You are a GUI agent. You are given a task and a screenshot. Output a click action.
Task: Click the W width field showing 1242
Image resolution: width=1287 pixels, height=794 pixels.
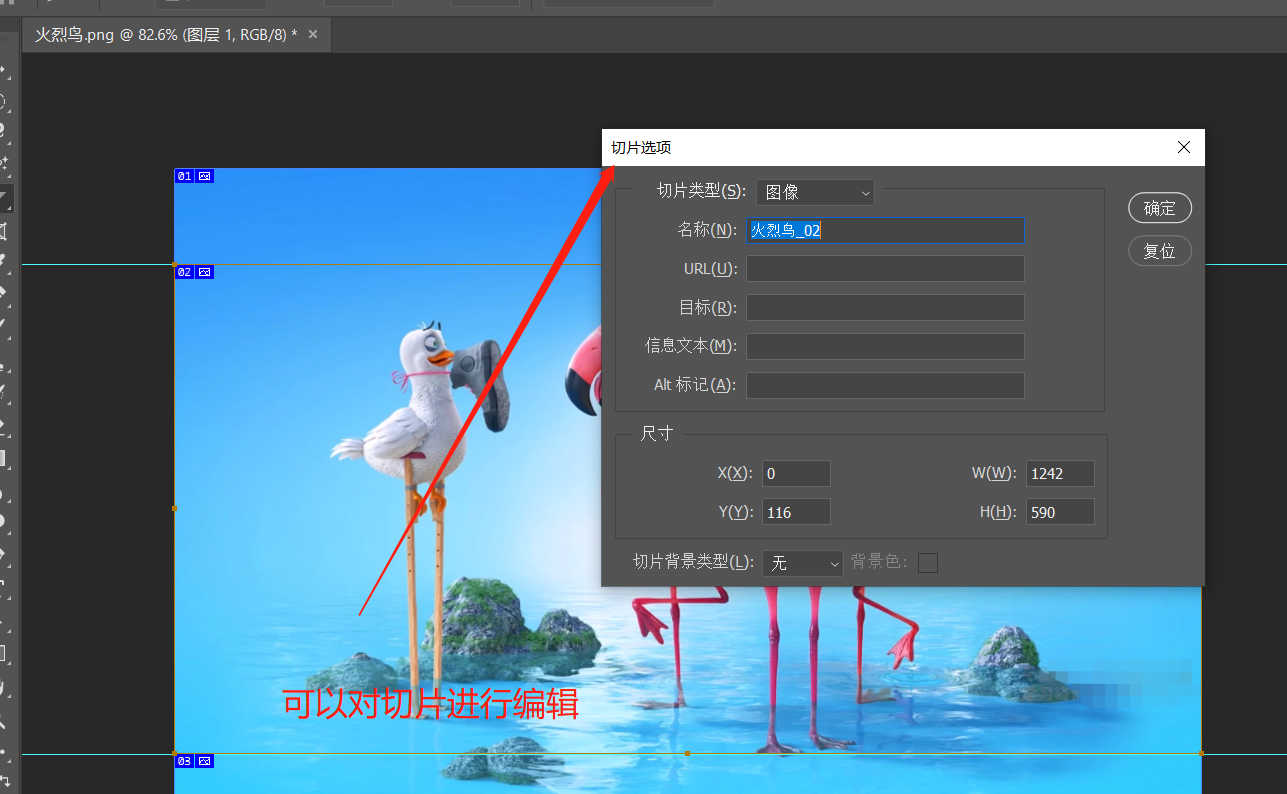(1060, 473)
